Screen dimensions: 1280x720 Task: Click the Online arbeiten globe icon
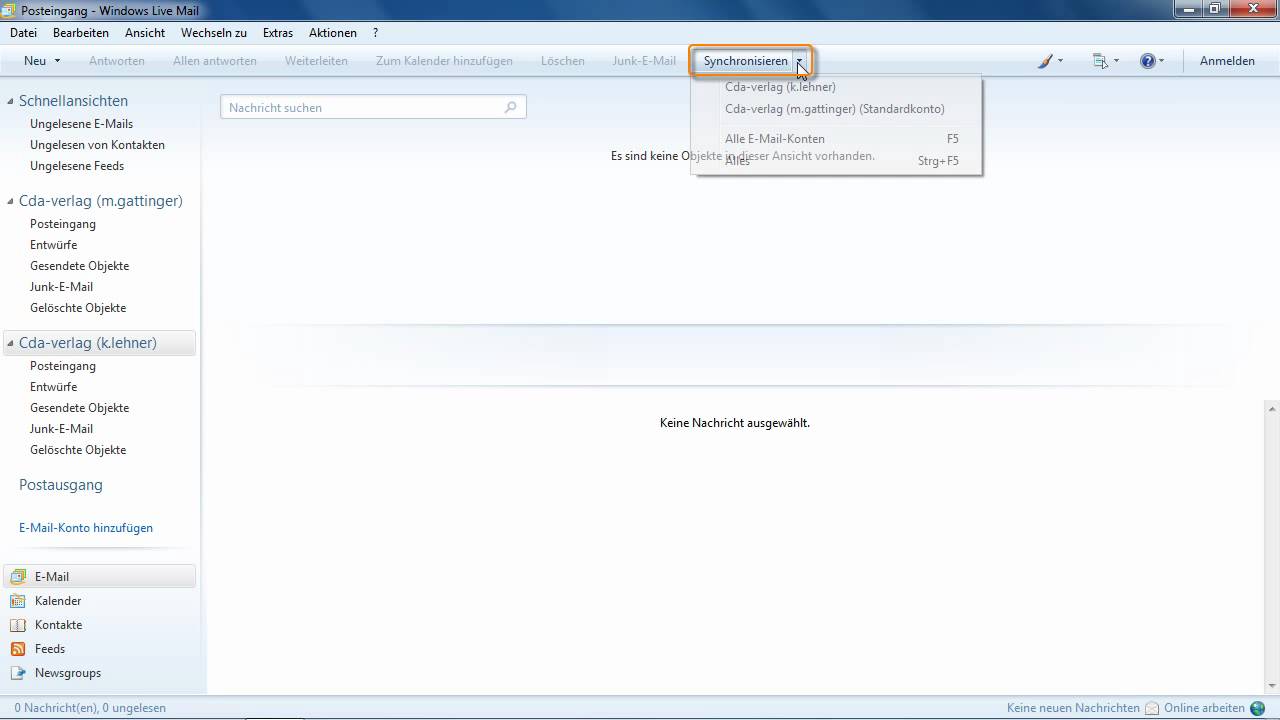1257,708
